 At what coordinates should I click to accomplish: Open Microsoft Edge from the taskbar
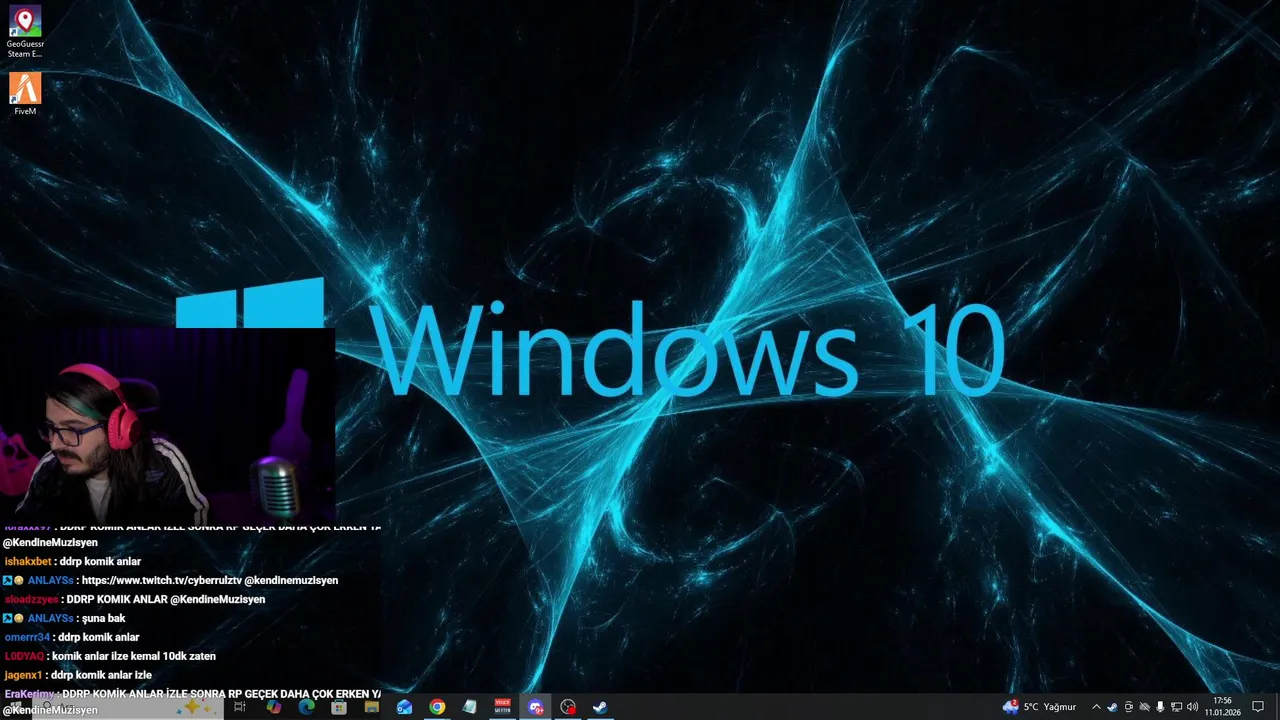click(306, 707)
